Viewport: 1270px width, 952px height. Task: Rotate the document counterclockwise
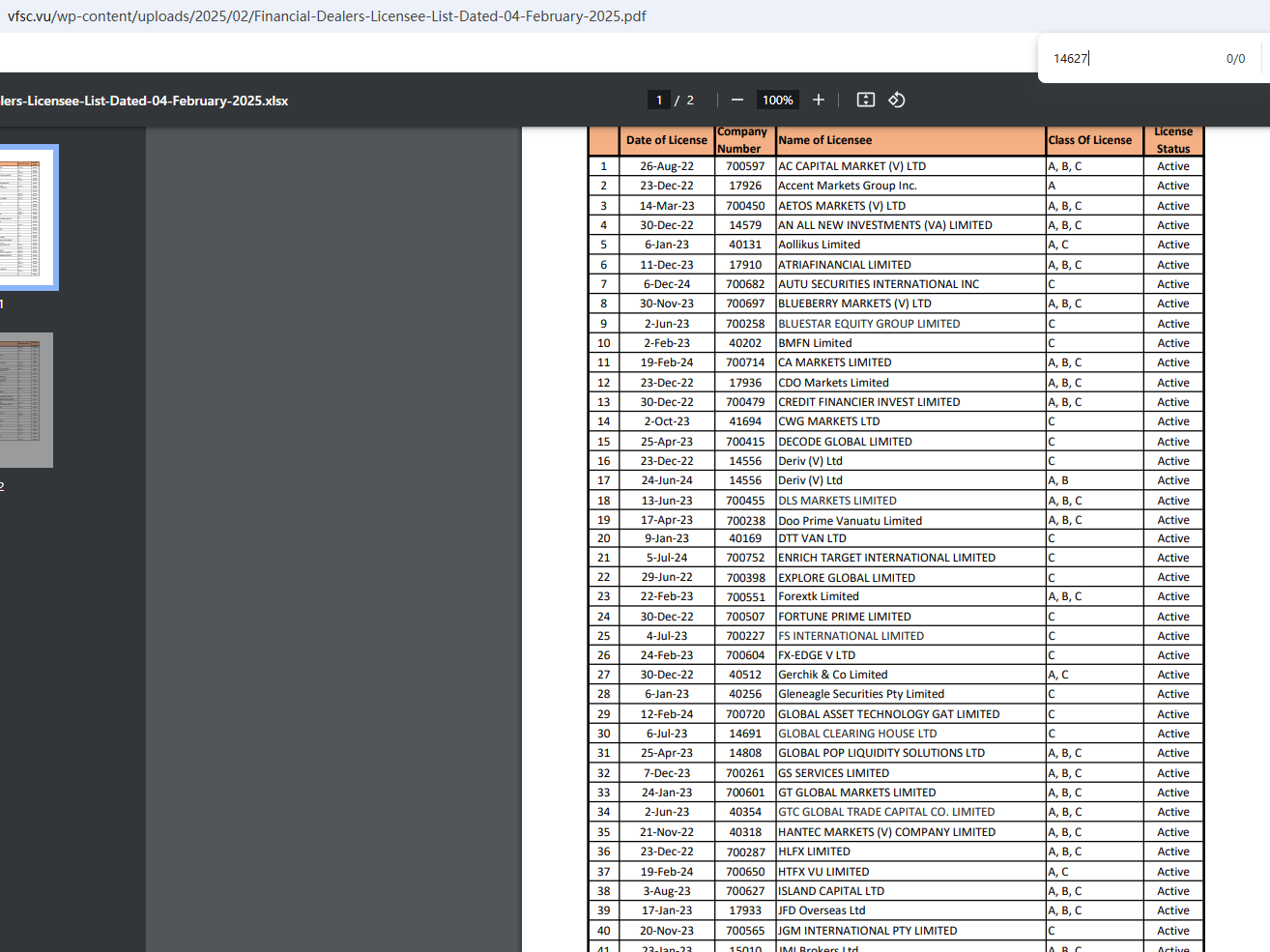pos(897,100)
